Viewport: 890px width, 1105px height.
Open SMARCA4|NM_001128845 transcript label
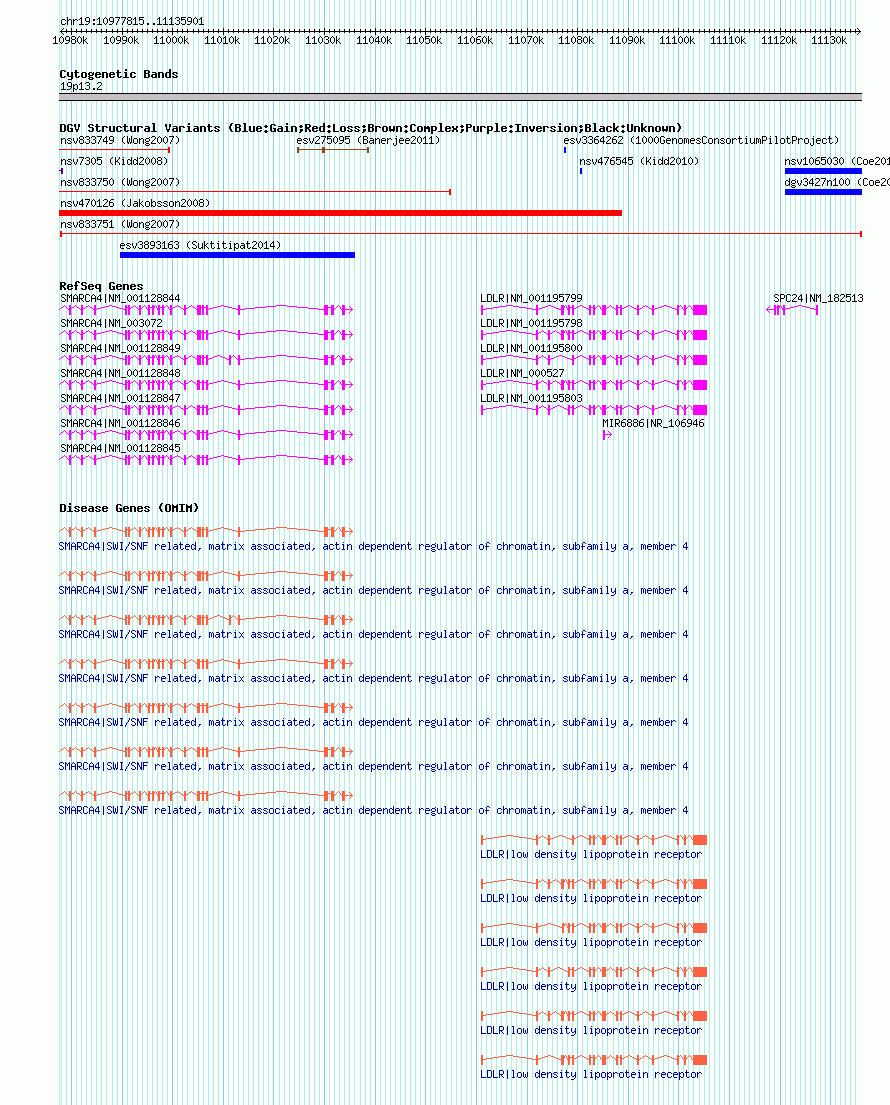[120, 448]
